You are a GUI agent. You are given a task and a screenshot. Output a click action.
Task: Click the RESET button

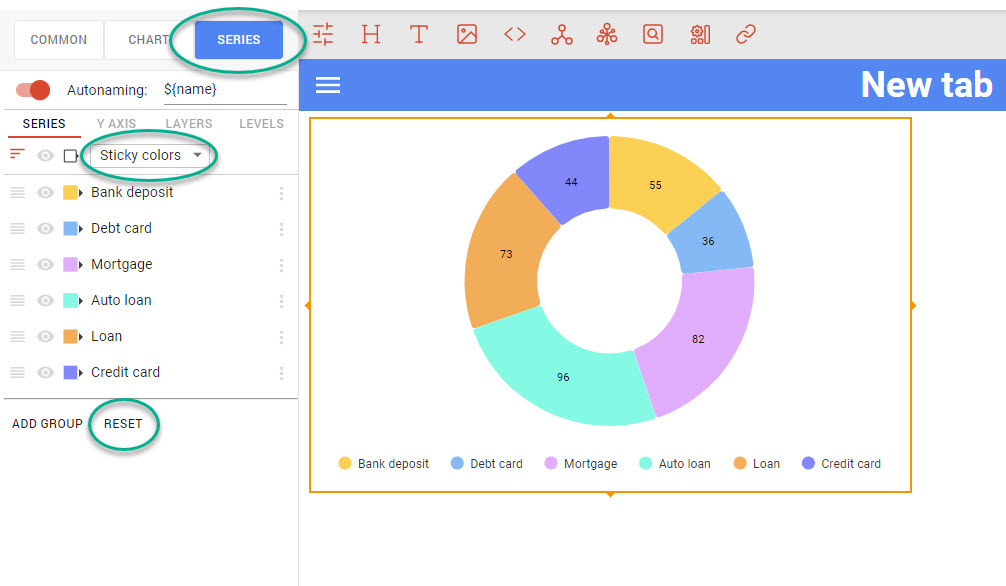[x=123, y=423]
